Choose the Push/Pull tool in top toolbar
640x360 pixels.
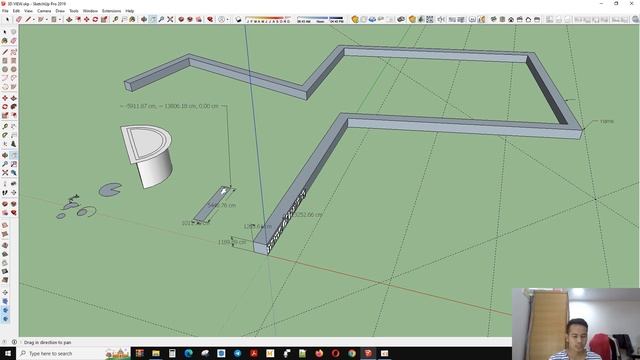(x=69, y=19)
